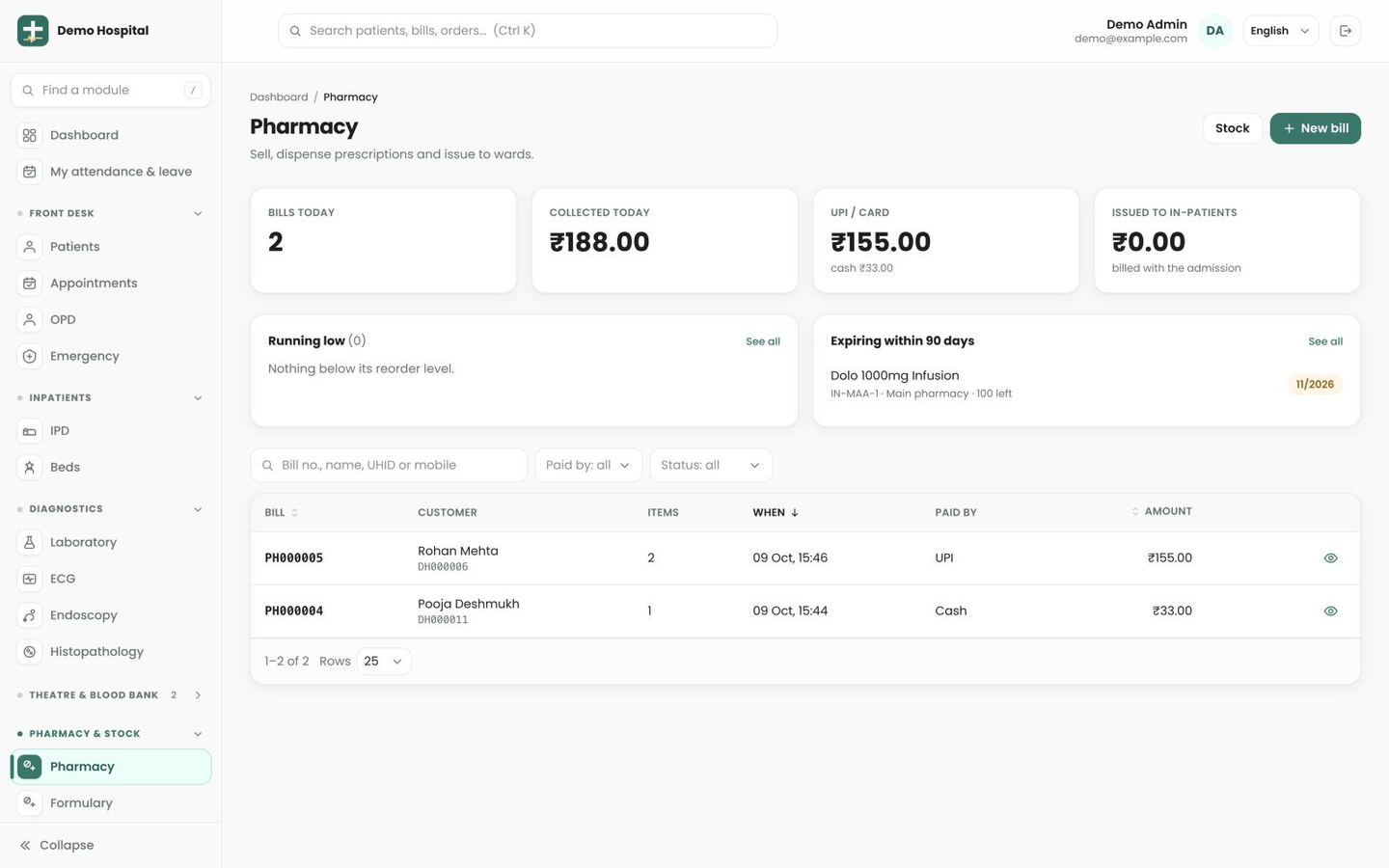The width and height of the screenshot is (1389, 868).
Task: Open the Dashboard module icon
Action: point(30,135)
